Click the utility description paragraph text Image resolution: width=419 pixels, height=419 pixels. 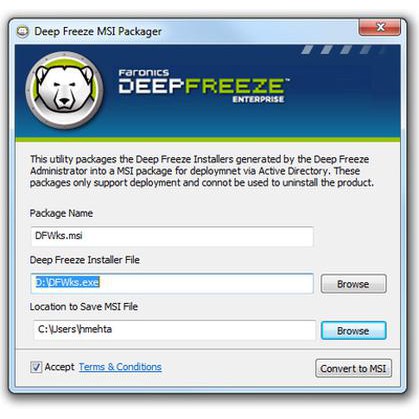click(202, 171)
